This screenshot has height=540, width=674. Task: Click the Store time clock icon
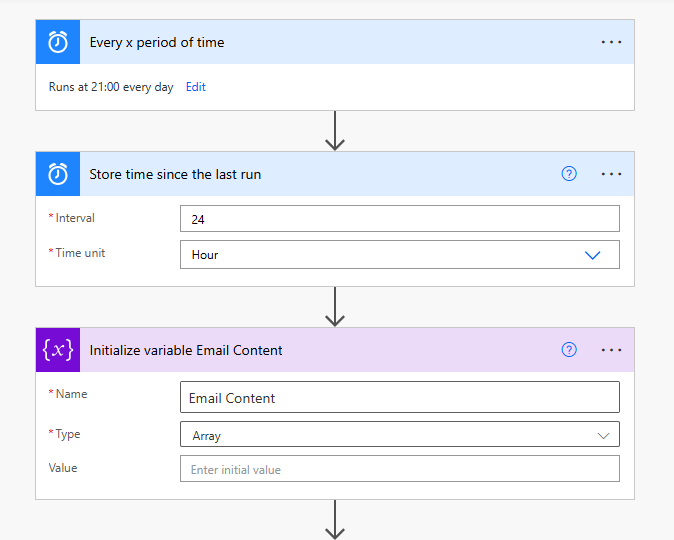pos(58,174)
